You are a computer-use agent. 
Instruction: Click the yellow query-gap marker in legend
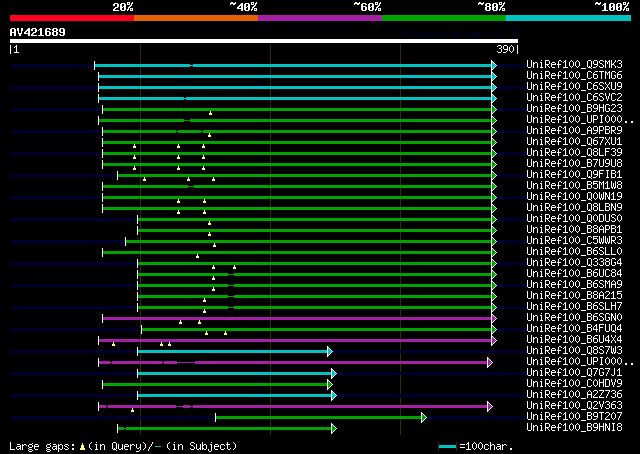[82, 447]
